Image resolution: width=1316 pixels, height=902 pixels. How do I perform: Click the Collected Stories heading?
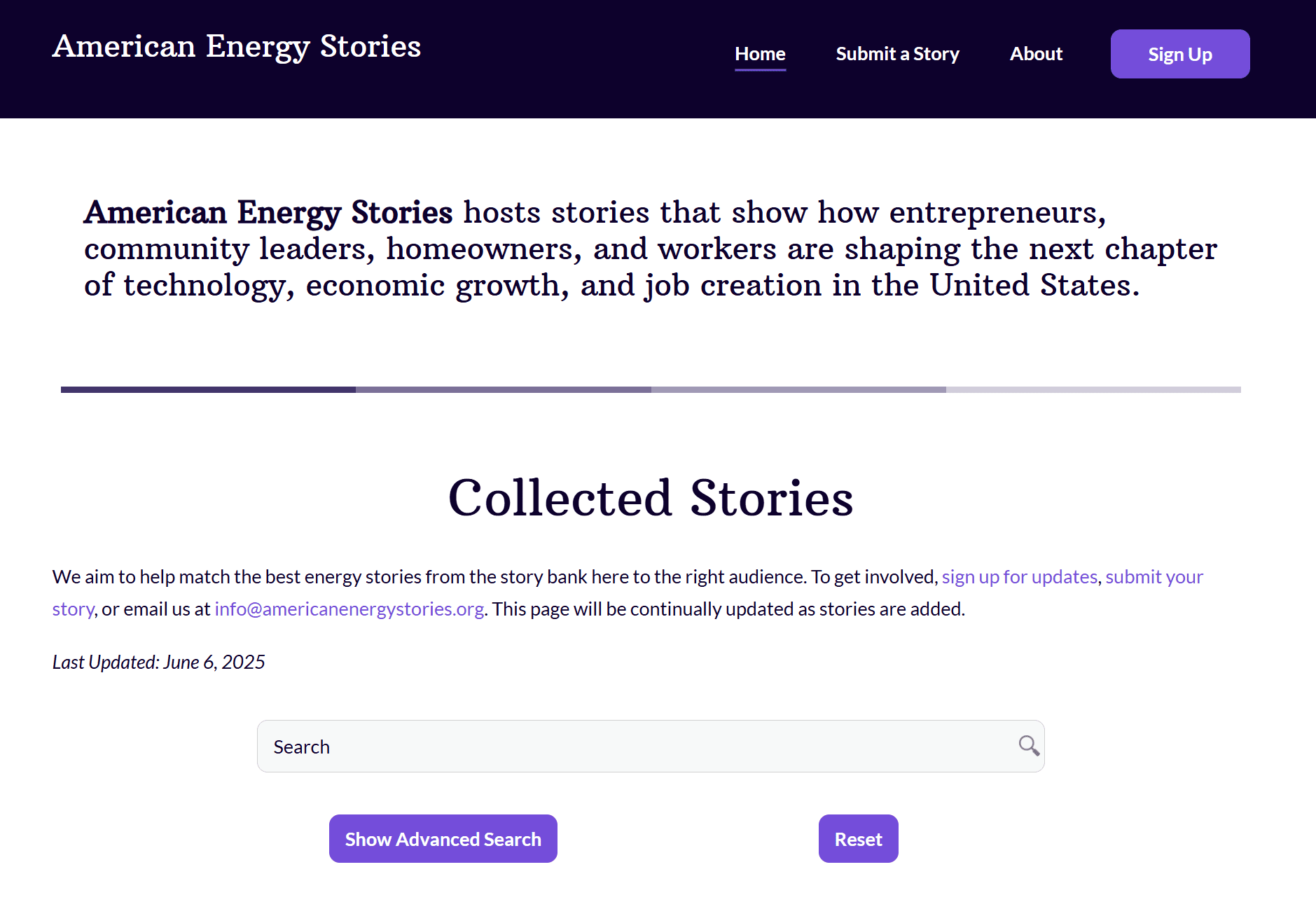tap(651, 498)
